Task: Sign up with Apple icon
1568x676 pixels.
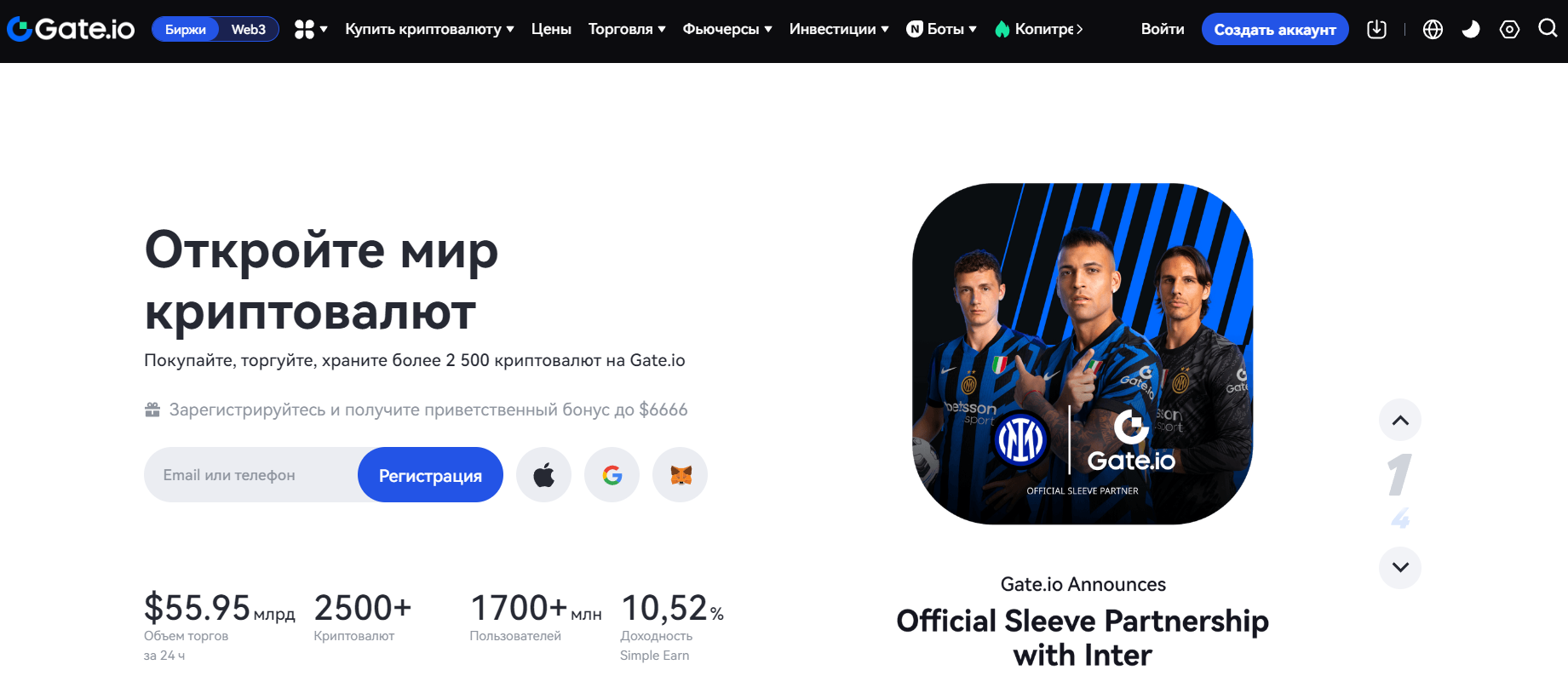Action: tap(543, 474)
